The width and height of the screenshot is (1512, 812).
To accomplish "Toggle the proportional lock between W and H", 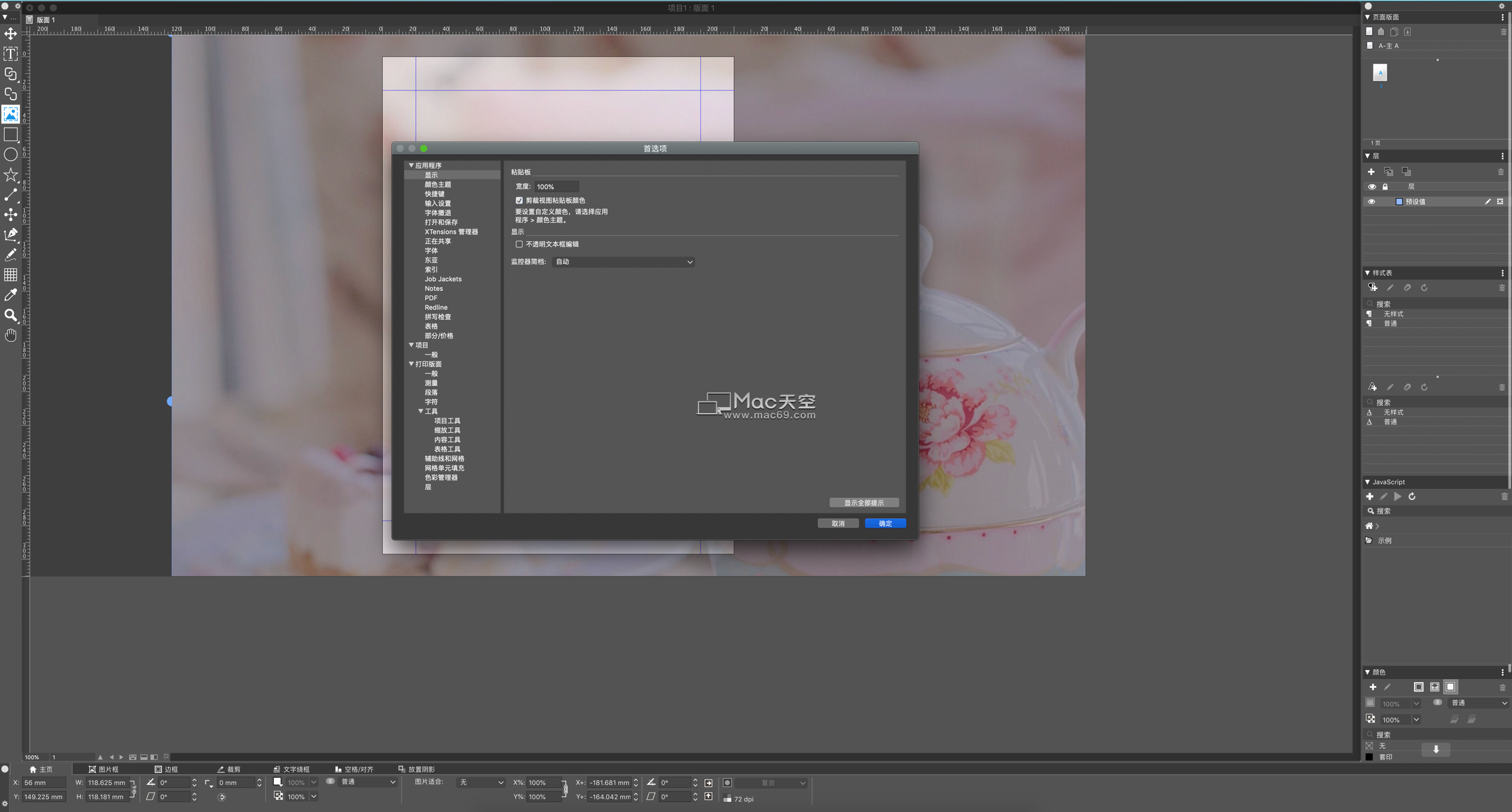I will tap(134, 790).
